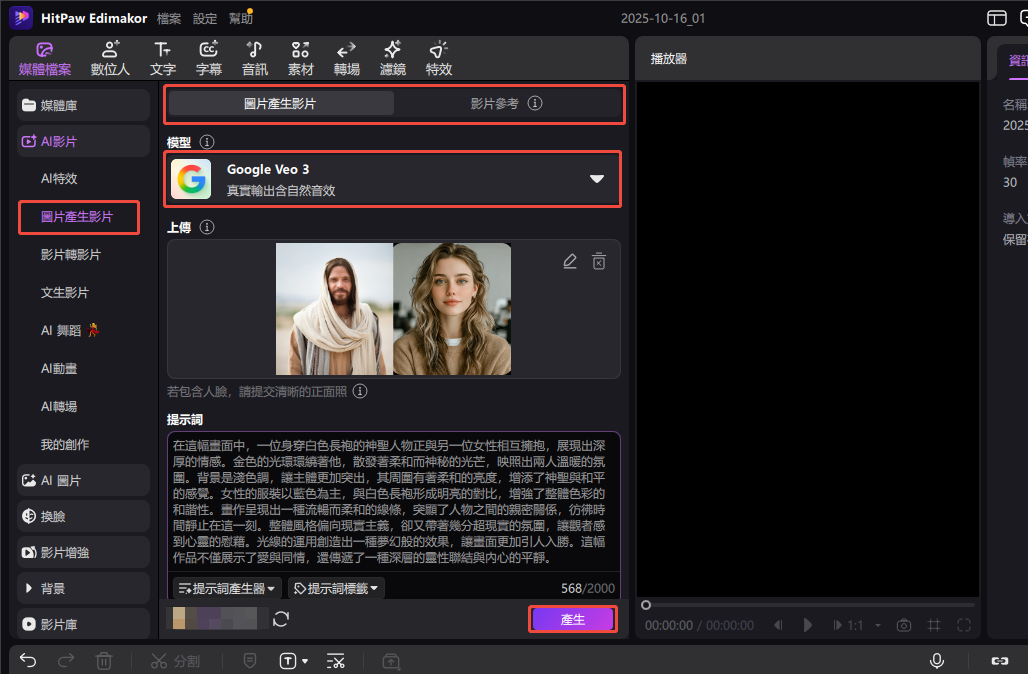
Task: Expand the Google Veo 3 model dropdown
Action: pos(597,179)
